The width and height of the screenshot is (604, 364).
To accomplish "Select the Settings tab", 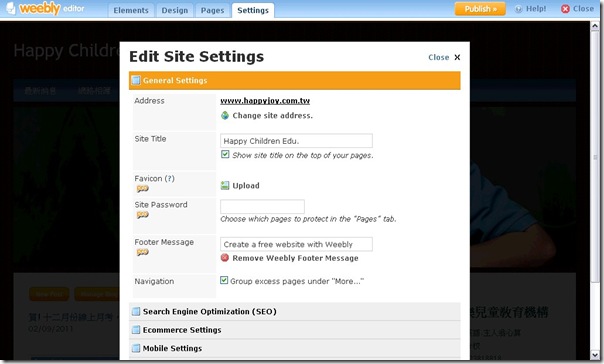I will point(253,10).
